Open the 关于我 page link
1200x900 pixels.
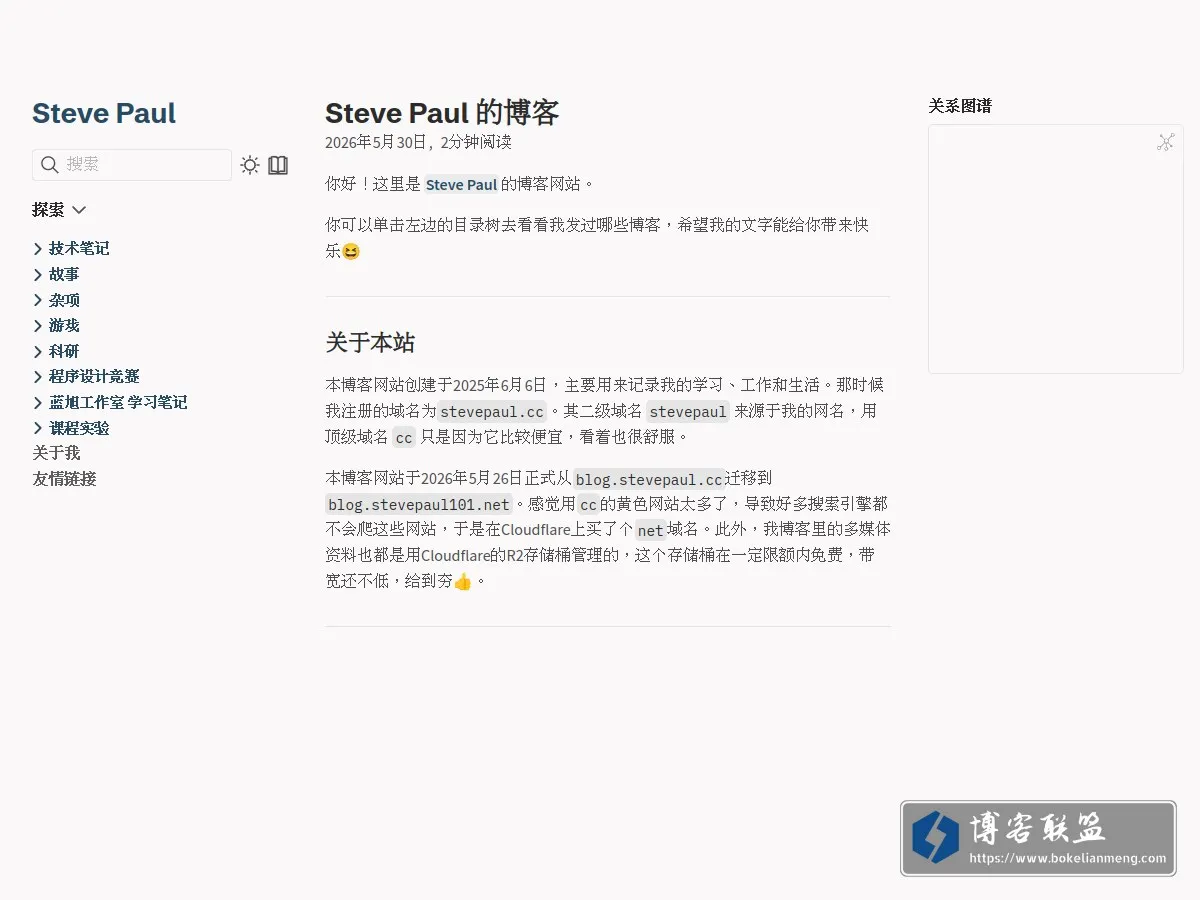[x=56, y=454]
